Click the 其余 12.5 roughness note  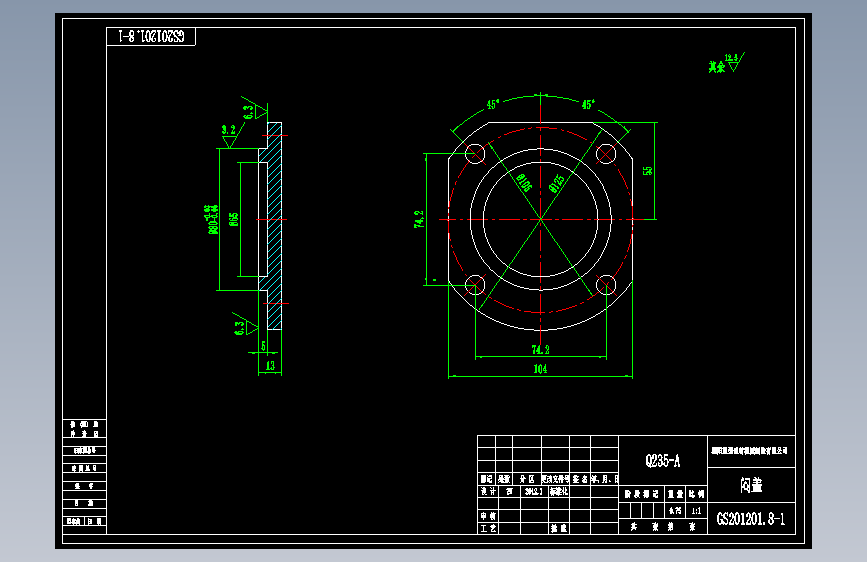(726, 64)
